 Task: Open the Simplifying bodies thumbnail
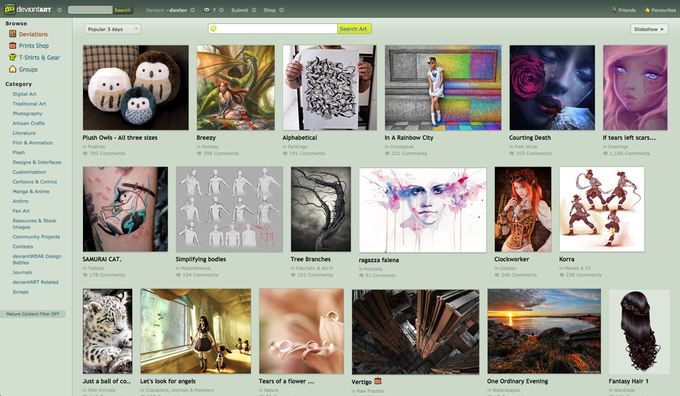[x=229, y=209]
